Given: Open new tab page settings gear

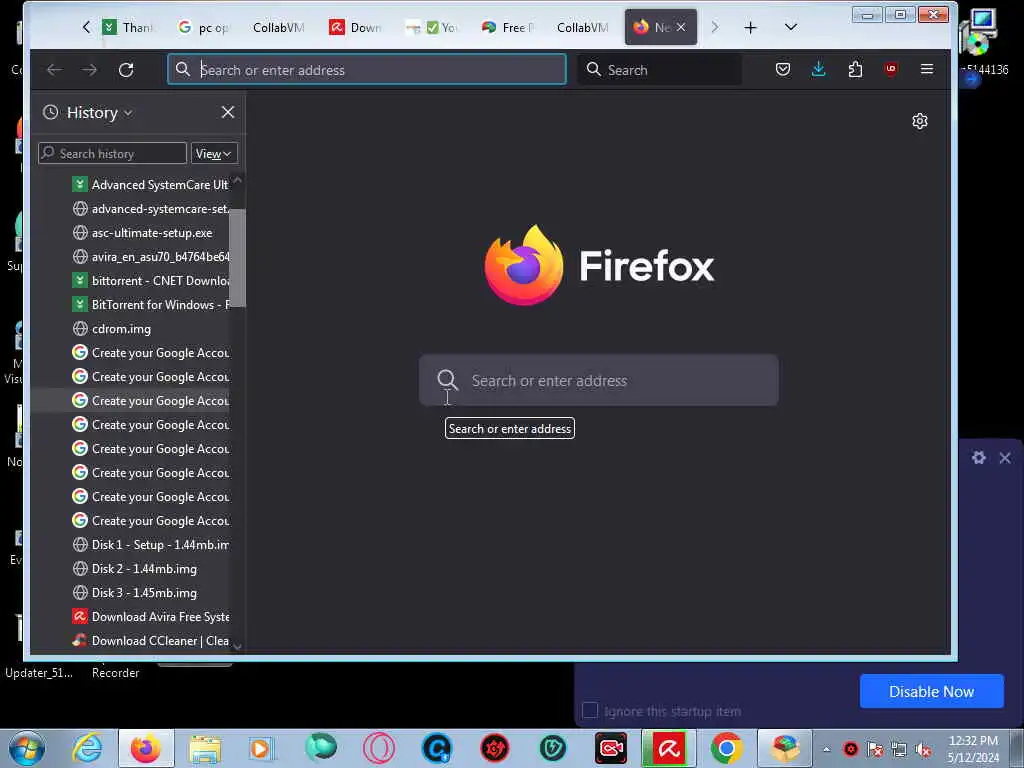Looking at the screenshot, I should tap(920, 121).
